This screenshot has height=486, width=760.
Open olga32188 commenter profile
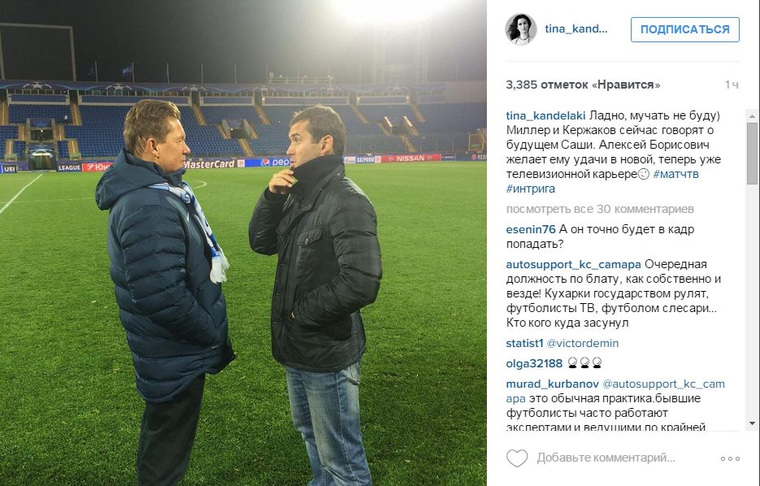pyautogui.click(x=534, y=363)
